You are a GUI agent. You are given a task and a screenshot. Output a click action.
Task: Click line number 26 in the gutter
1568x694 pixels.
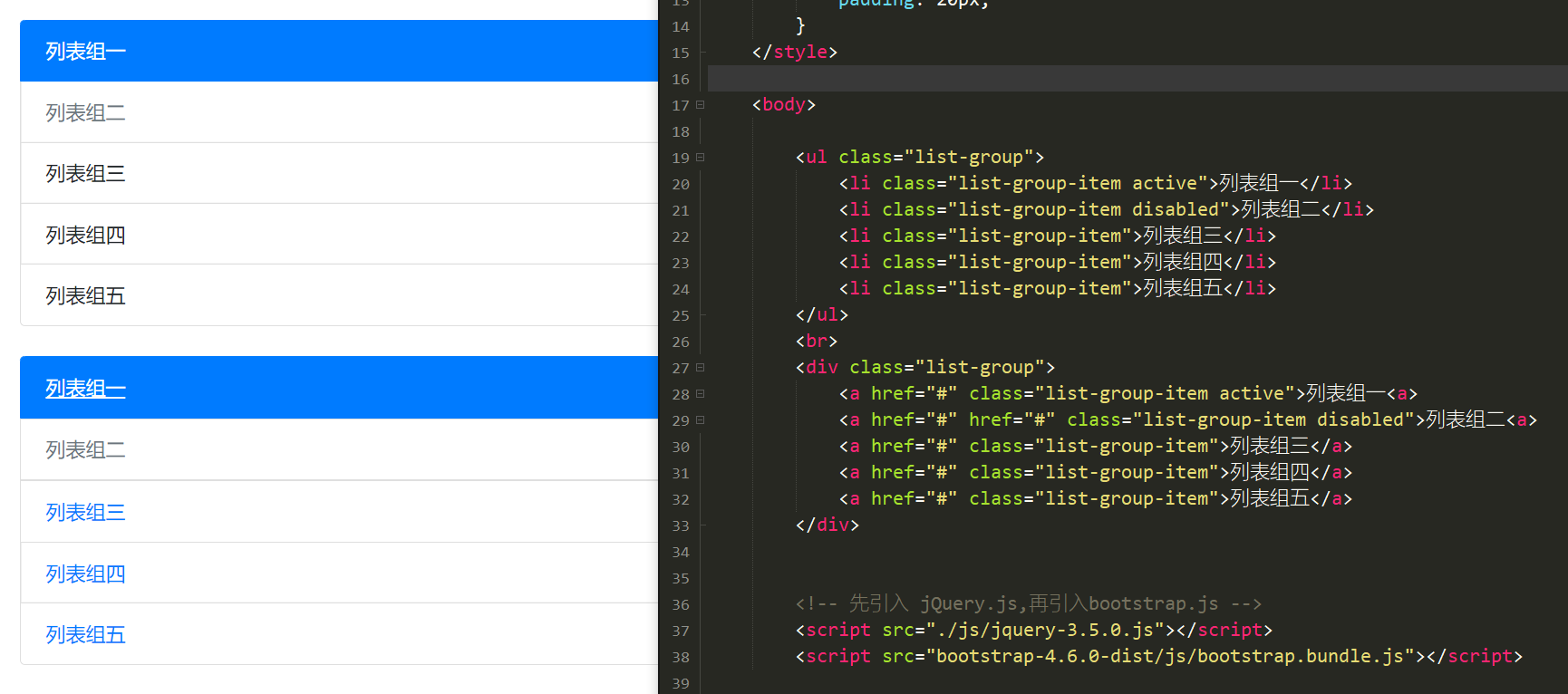(x=681, y=342)
